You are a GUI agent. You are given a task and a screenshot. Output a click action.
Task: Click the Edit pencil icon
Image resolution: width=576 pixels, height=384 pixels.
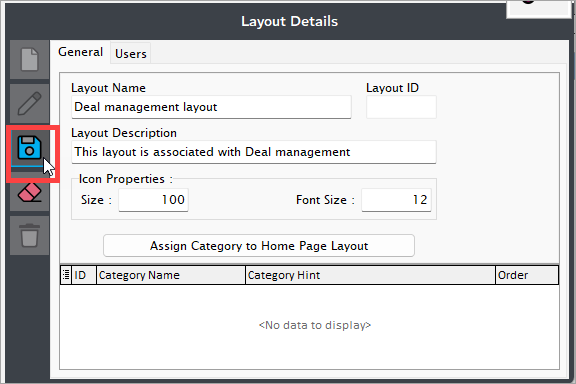[29, 103]
